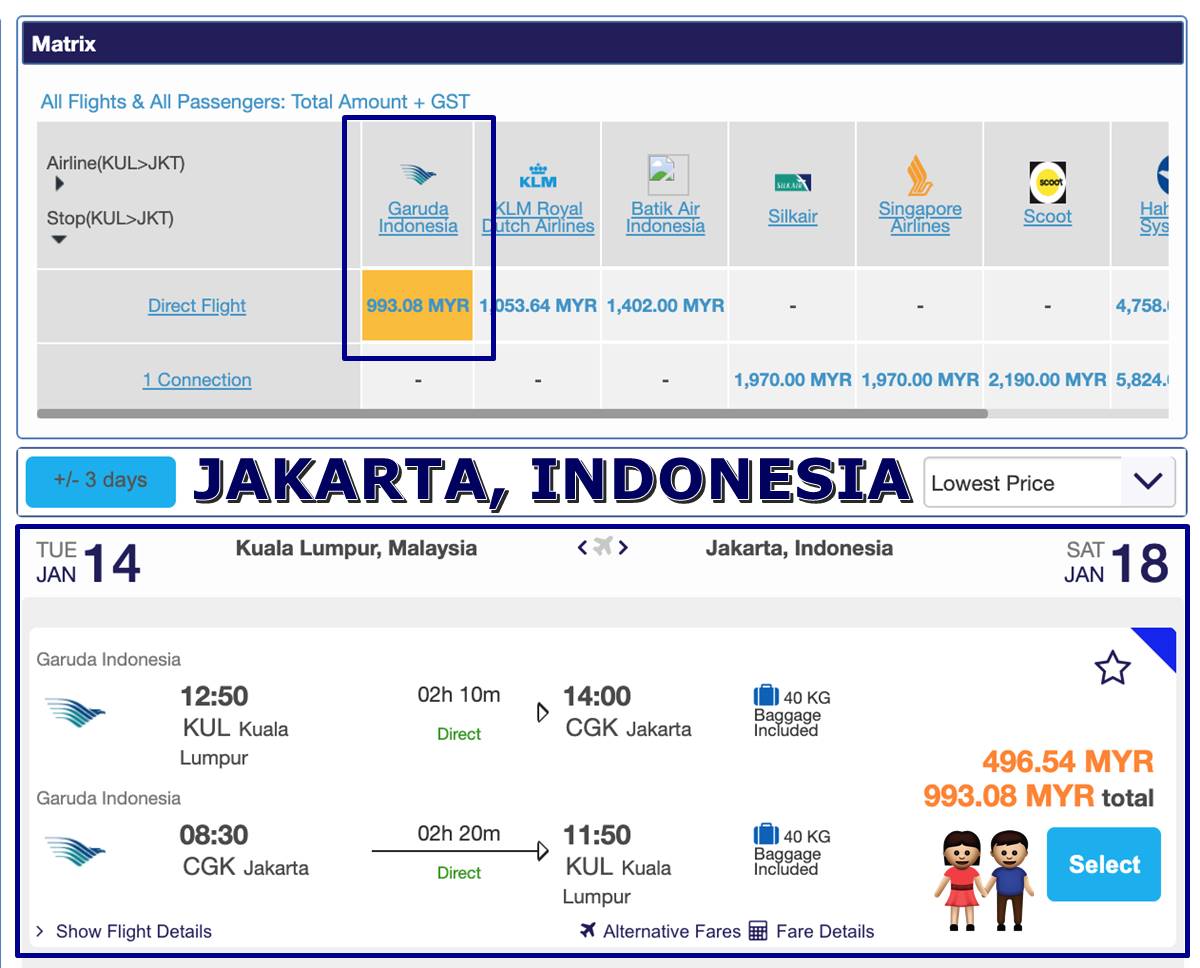Click the KLM logo in matrix header
The height and width of the screenshot is (968, 1200).
coord(538,176)
